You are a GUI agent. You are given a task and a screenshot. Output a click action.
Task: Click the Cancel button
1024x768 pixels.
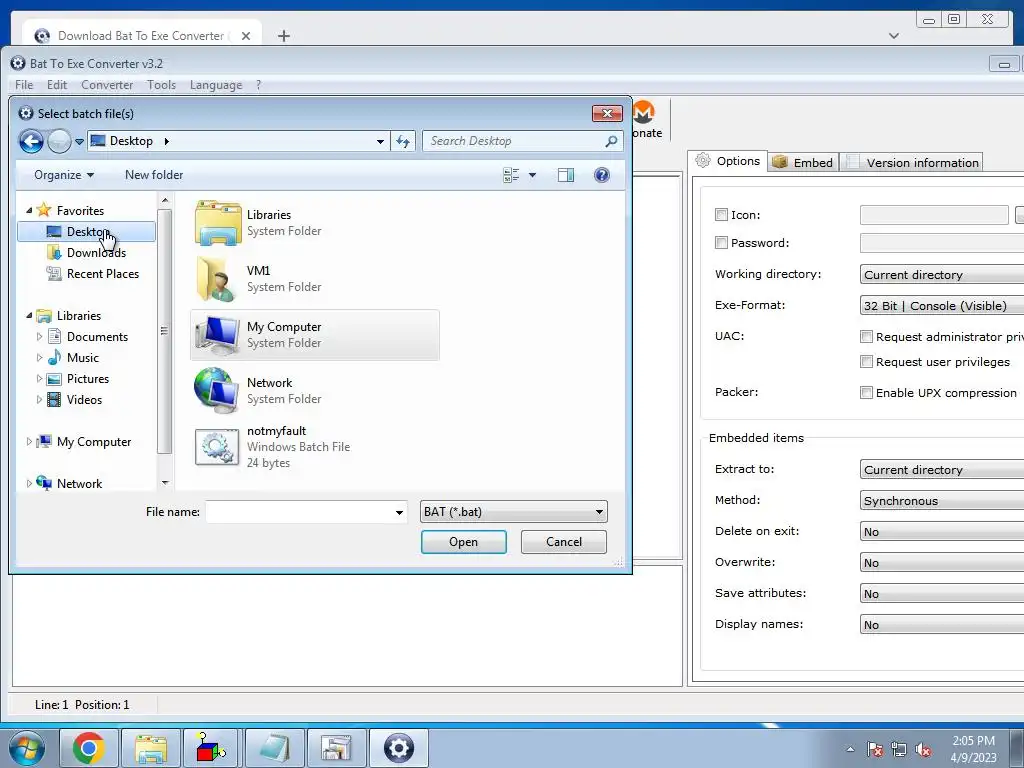tap(564, 542)
